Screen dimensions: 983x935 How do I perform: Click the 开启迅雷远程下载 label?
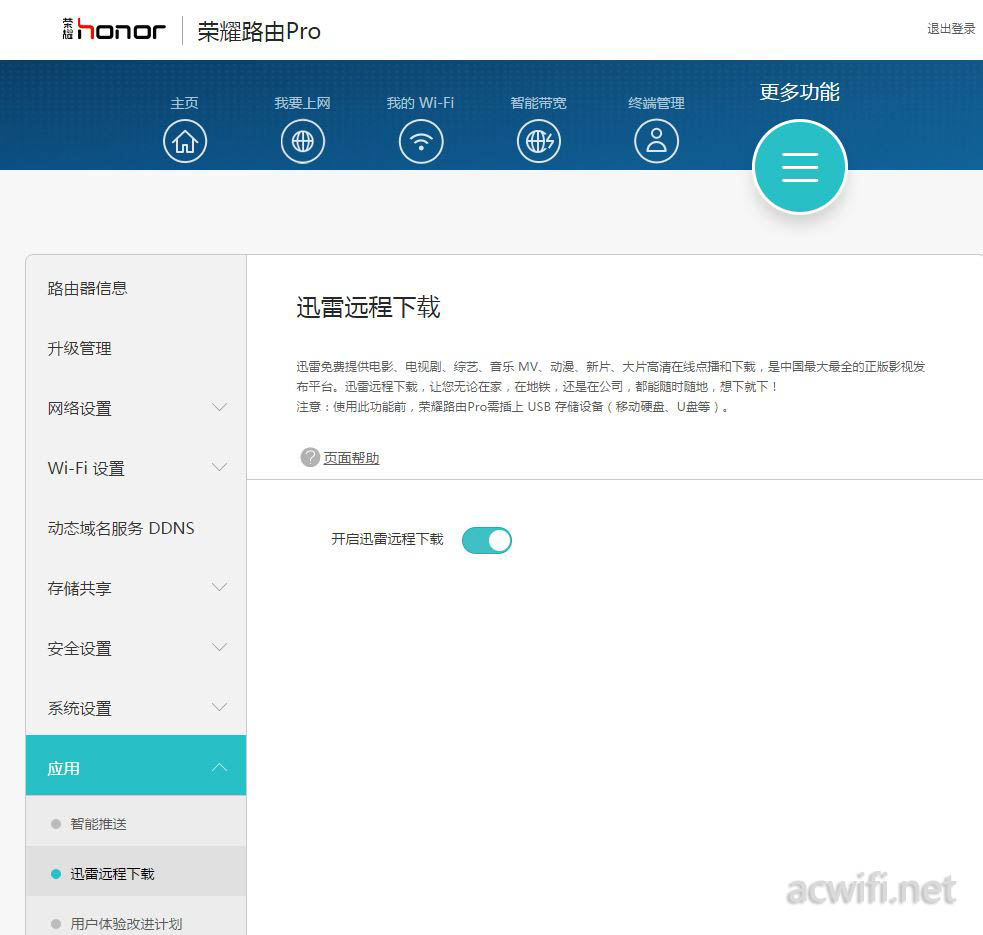click(x=387, y=539)
